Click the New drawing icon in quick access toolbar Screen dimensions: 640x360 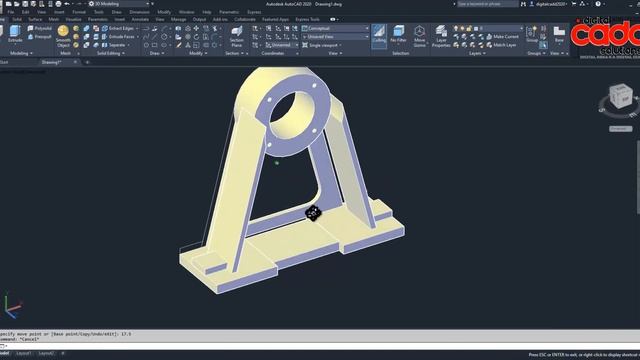pos(9,4)
